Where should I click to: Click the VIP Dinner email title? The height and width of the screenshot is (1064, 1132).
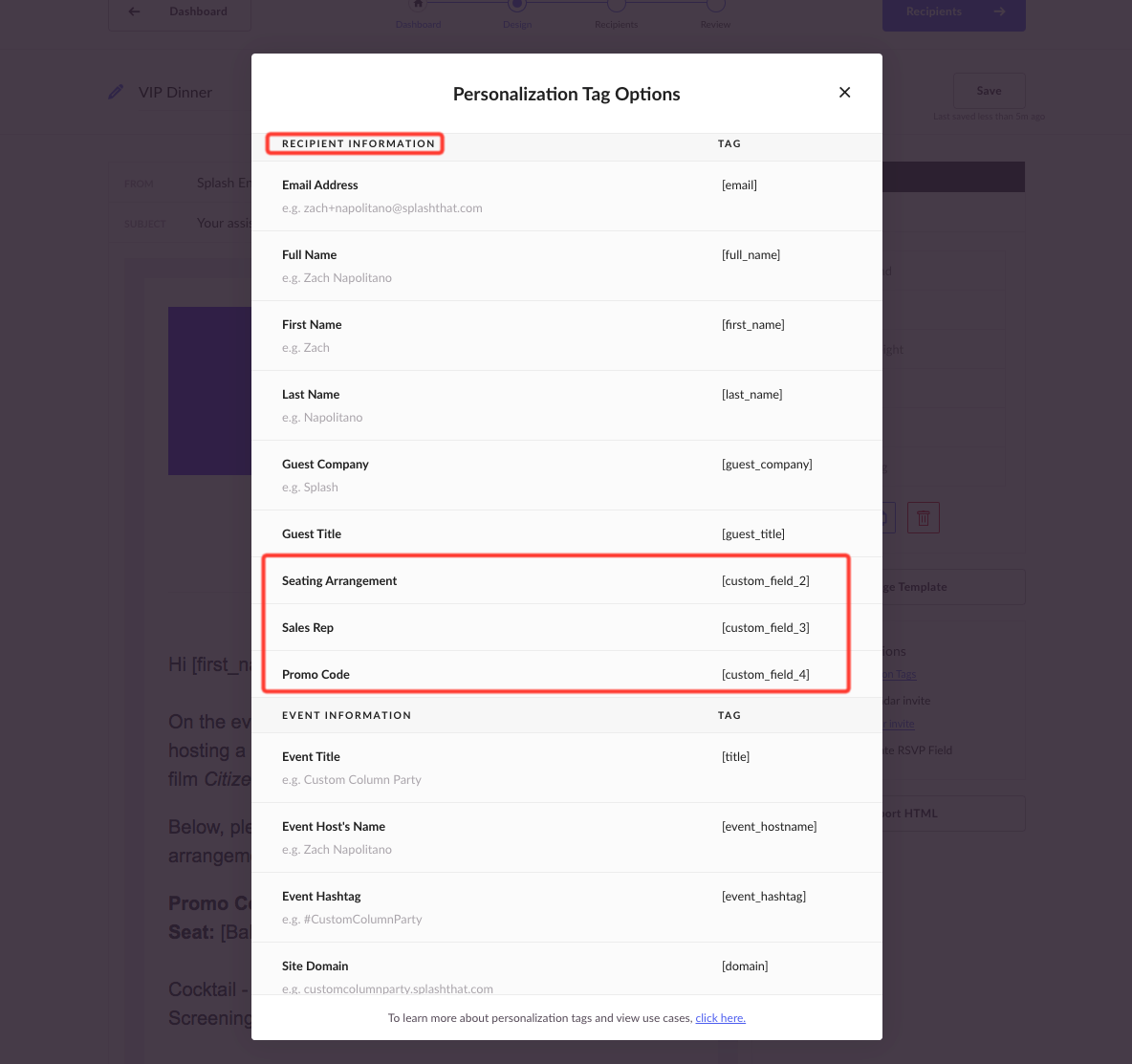click(x=175, y=93)
